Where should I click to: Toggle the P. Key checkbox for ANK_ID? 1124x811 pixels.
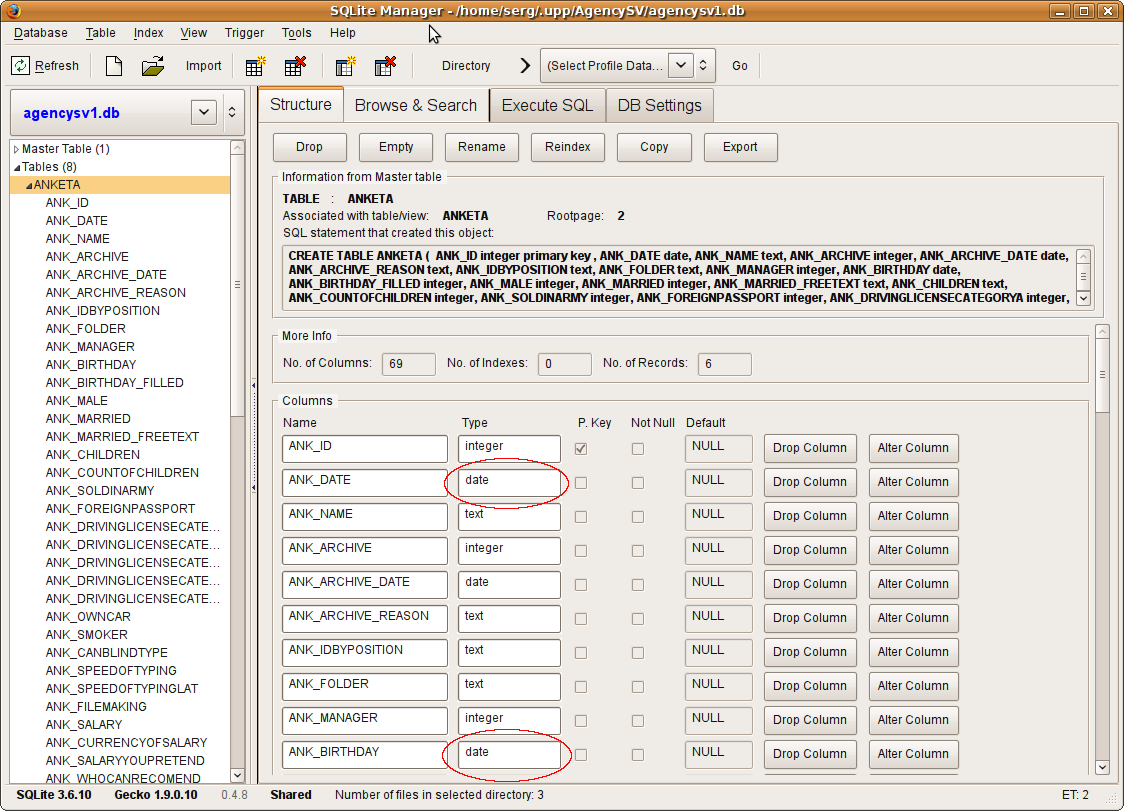point(581,449)
